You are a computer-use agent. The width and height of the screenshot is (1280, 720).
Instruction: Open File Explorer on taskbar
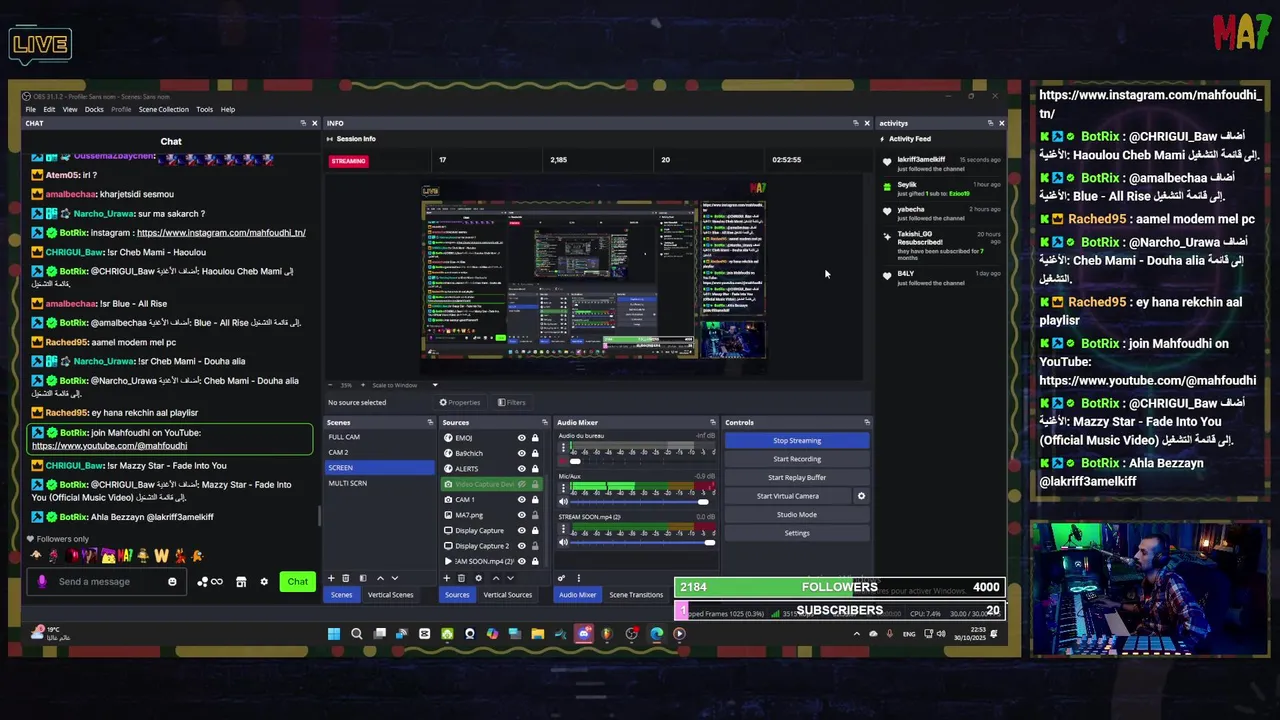pos(538,633)
